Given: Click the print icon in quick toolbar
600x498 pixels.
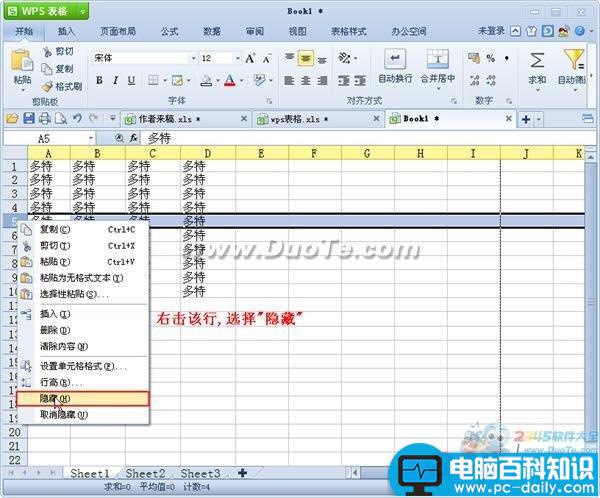Looking at the screenshot, I should coord(45,119).
